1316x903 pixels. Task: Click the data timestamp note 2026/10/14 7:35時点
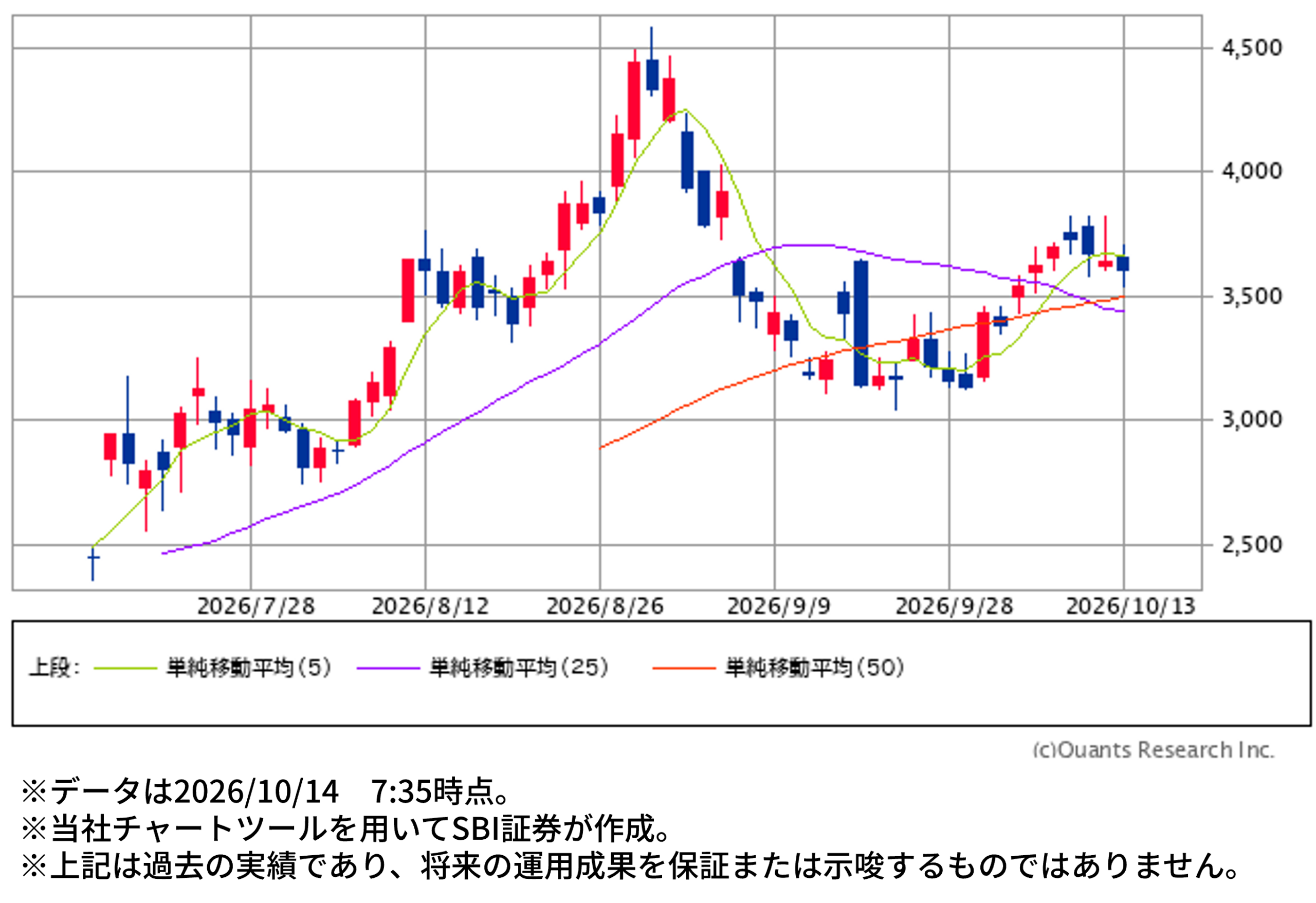pos(266,791)
